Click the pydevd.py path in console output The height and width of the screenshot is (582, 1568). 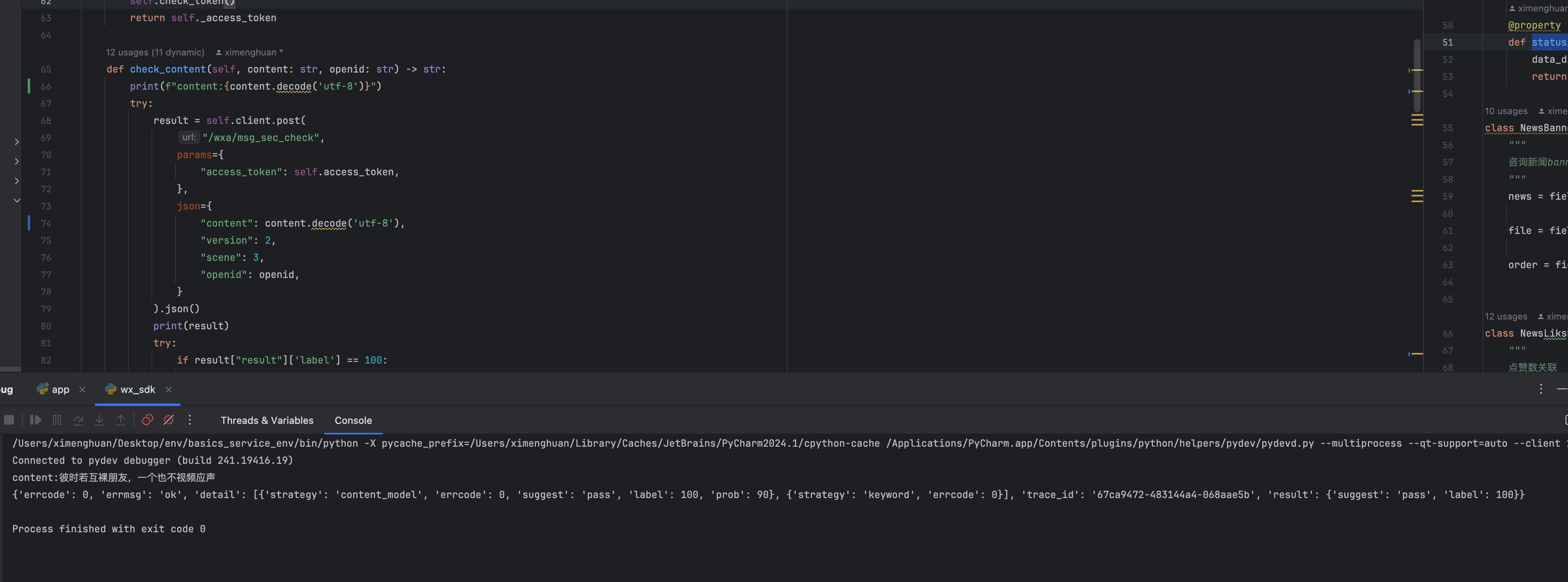click(x=1100, y=443)
